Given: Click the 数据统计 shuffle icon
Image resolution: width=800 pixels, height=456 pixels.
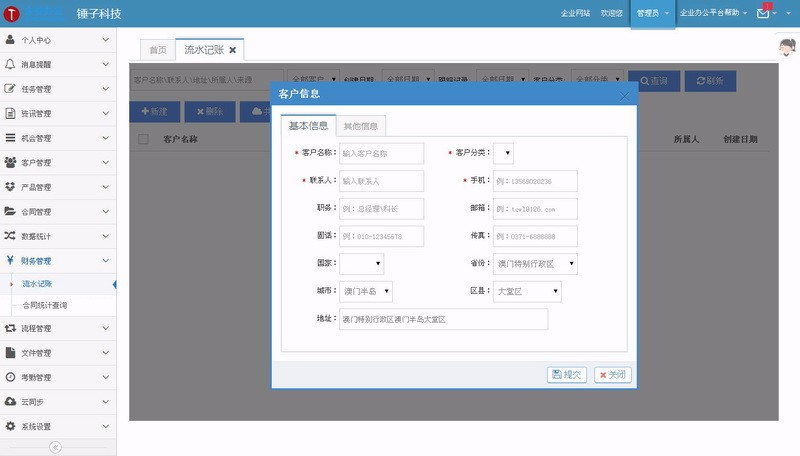Looking at the screenshot, I should tap(10, 236).
